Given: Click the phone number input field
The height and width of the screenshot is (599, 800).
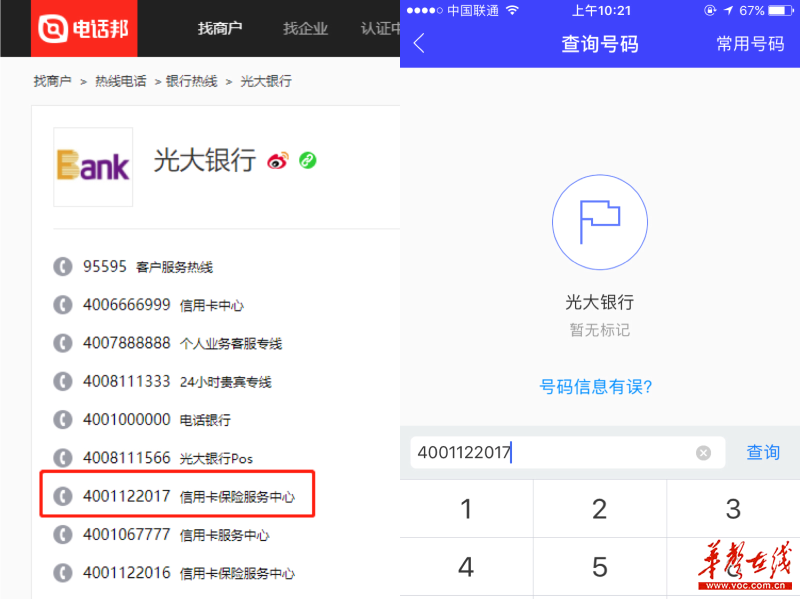Looking at the screenshot, I should coord(550,453).
